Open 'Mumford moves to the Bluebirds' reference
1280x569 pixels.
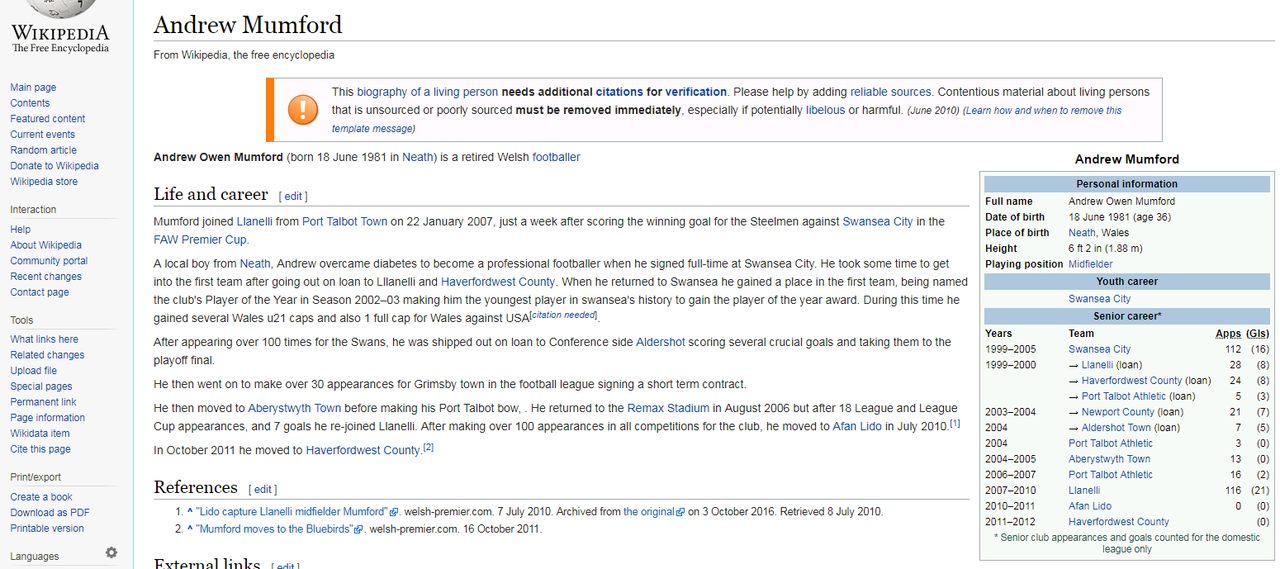pyautogui.click(x=273, y=529)
